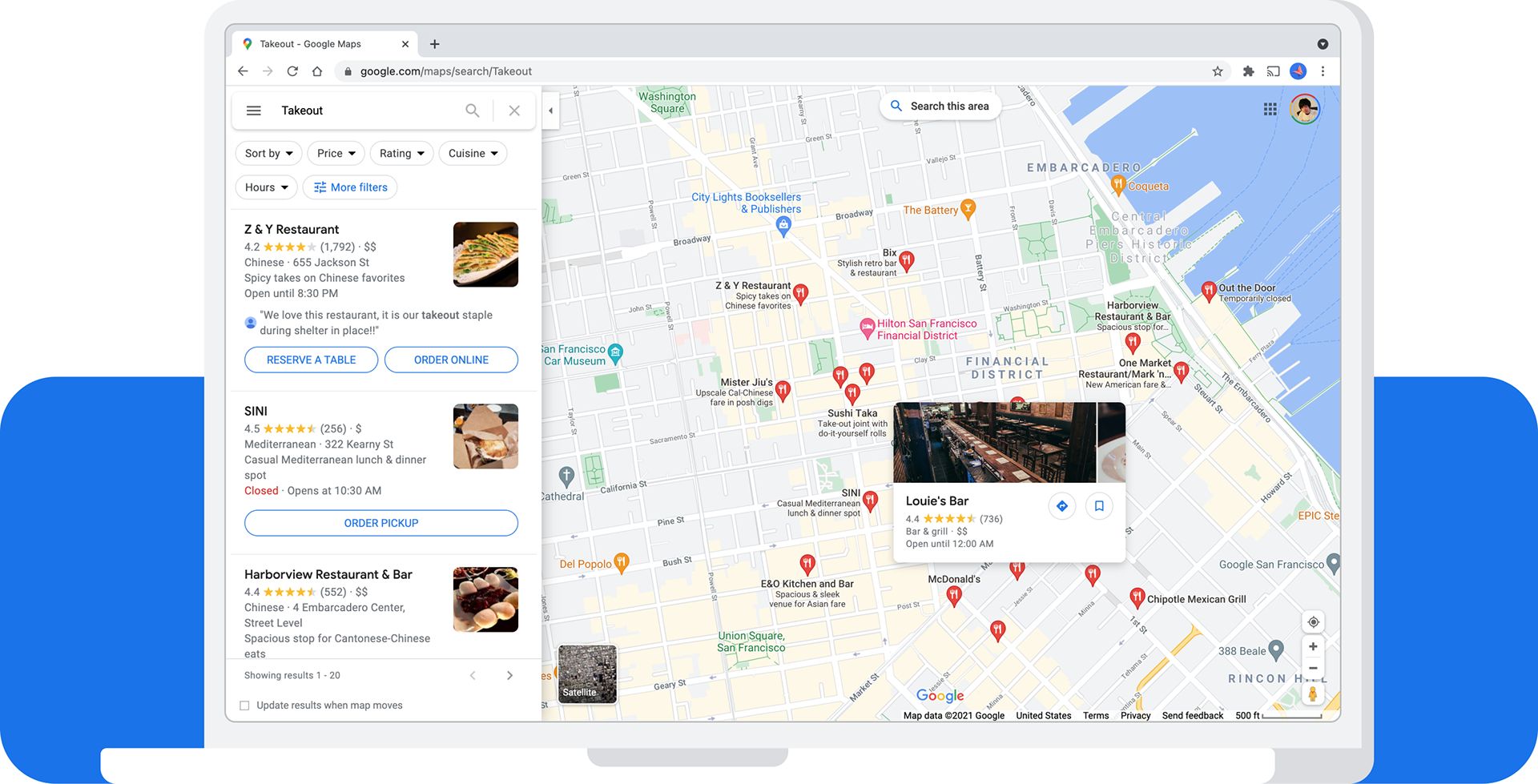The width and height of the screenshot is (1538, 784).
Task: Open the Rating filter dropdown
Action: click(402, 153)
